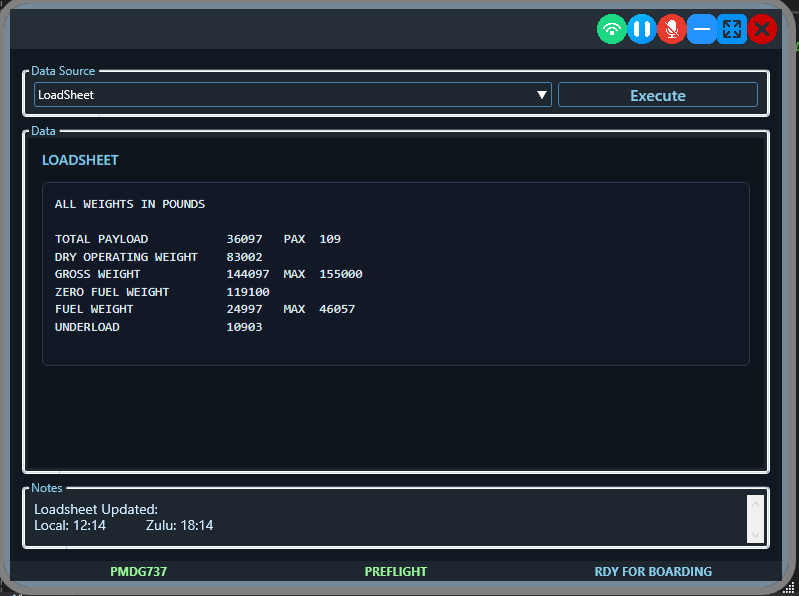Click the PMDG737 status bar label
The height and width of the screenshot is (596, 799).
[140, 572]
